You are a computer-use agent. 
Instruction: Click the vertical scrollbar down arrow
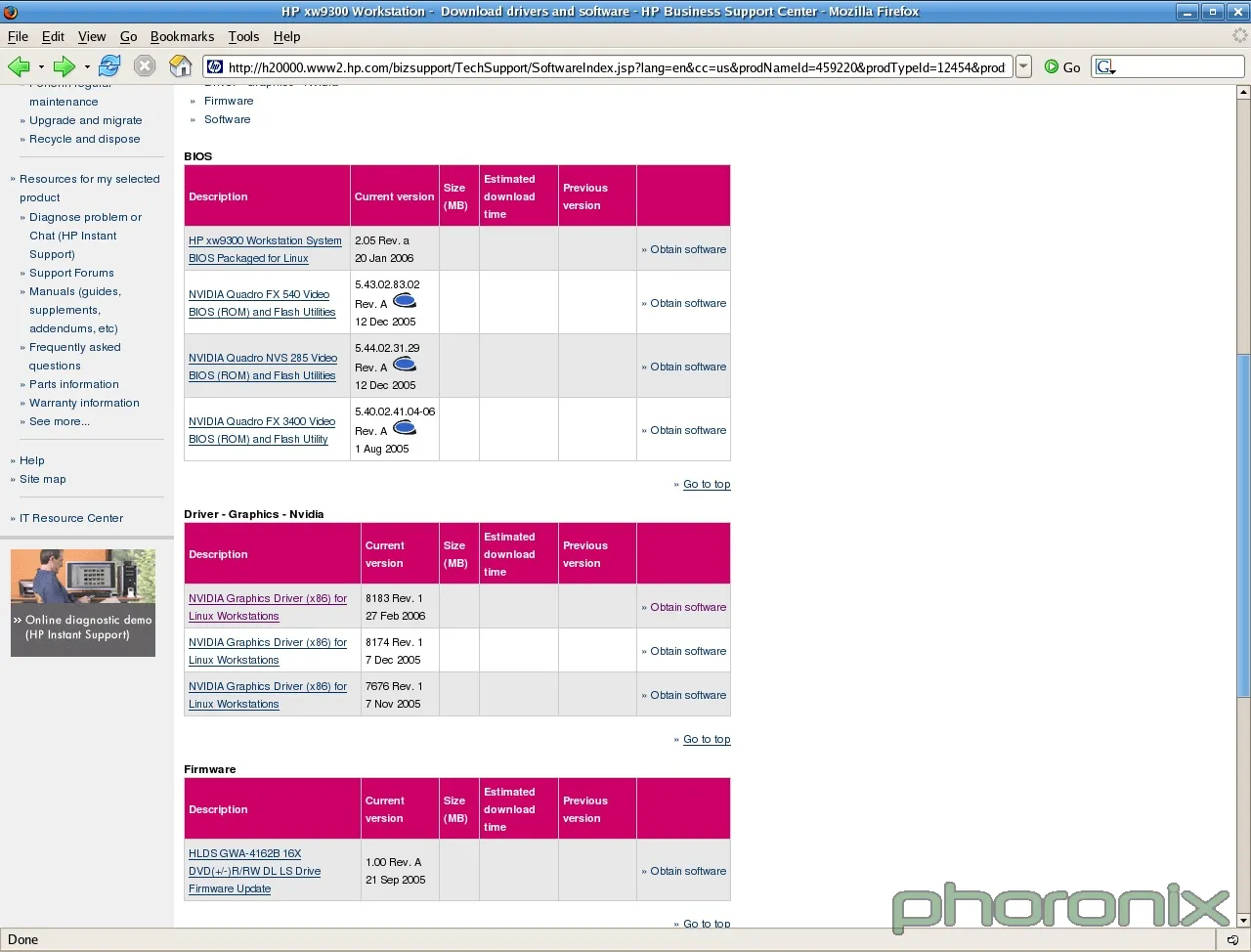click(1243, 920)
